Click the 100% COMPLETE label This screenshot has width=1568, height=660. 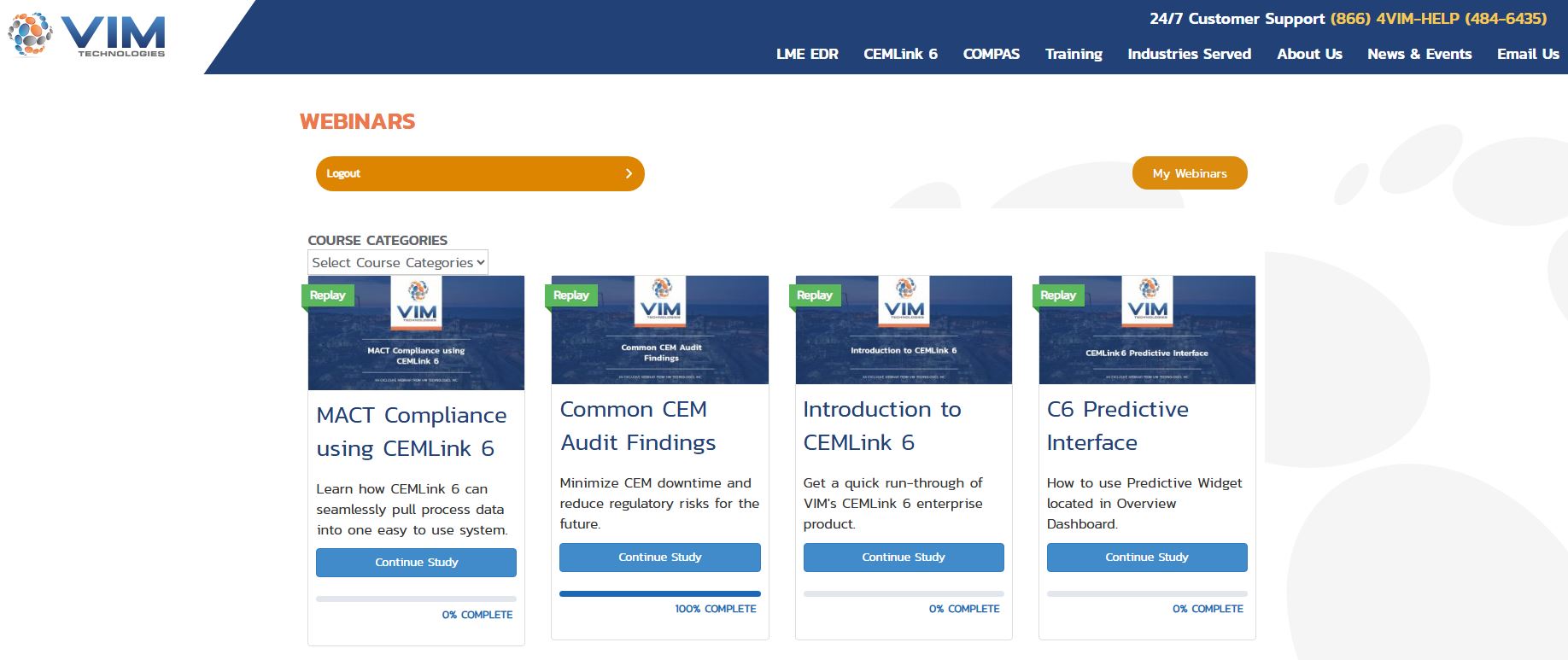click(716, 609)
